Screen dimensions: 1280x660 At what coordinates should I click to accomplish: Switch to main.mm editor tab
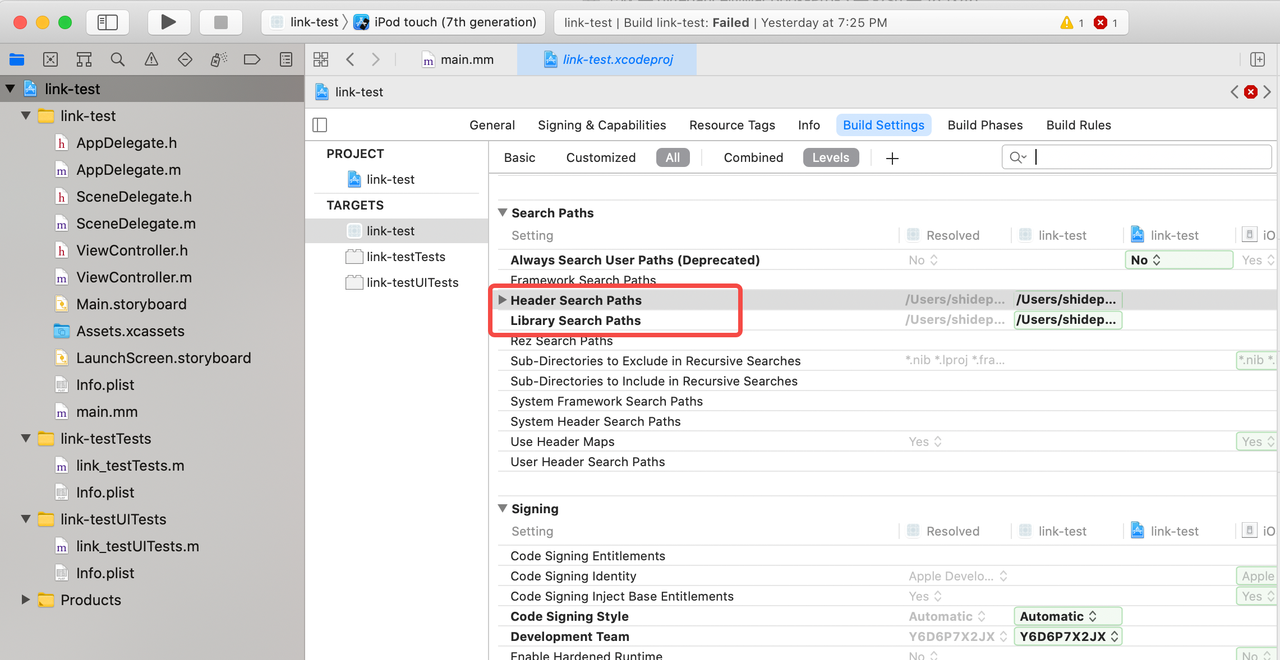(x=458, y=59)
